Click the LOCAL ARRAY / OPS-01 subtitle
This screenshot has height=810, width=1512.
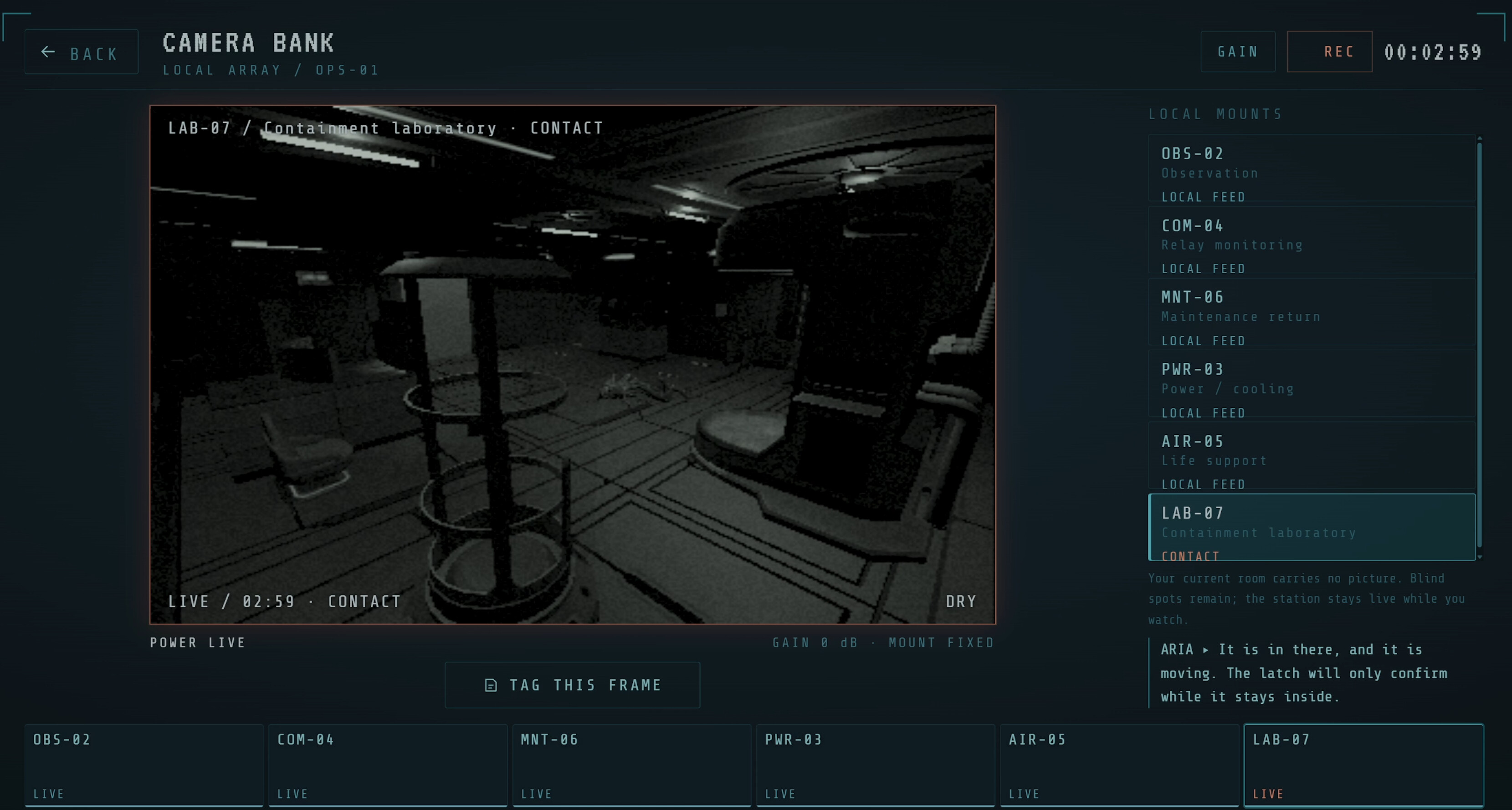click(271, 71)
